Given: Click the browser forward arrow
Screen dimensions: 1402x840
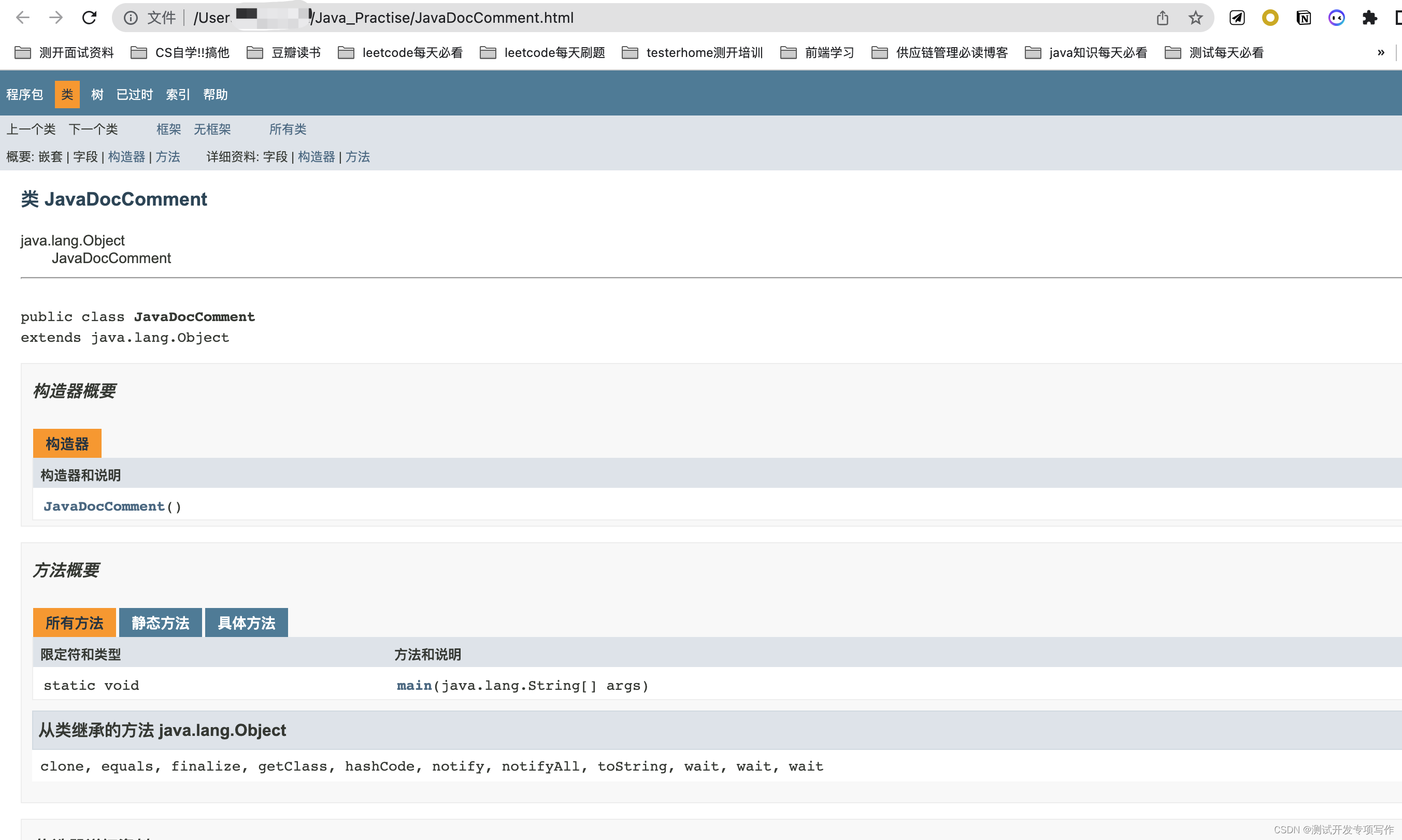Looking at the screenshot, I should (x=55, y=18).
